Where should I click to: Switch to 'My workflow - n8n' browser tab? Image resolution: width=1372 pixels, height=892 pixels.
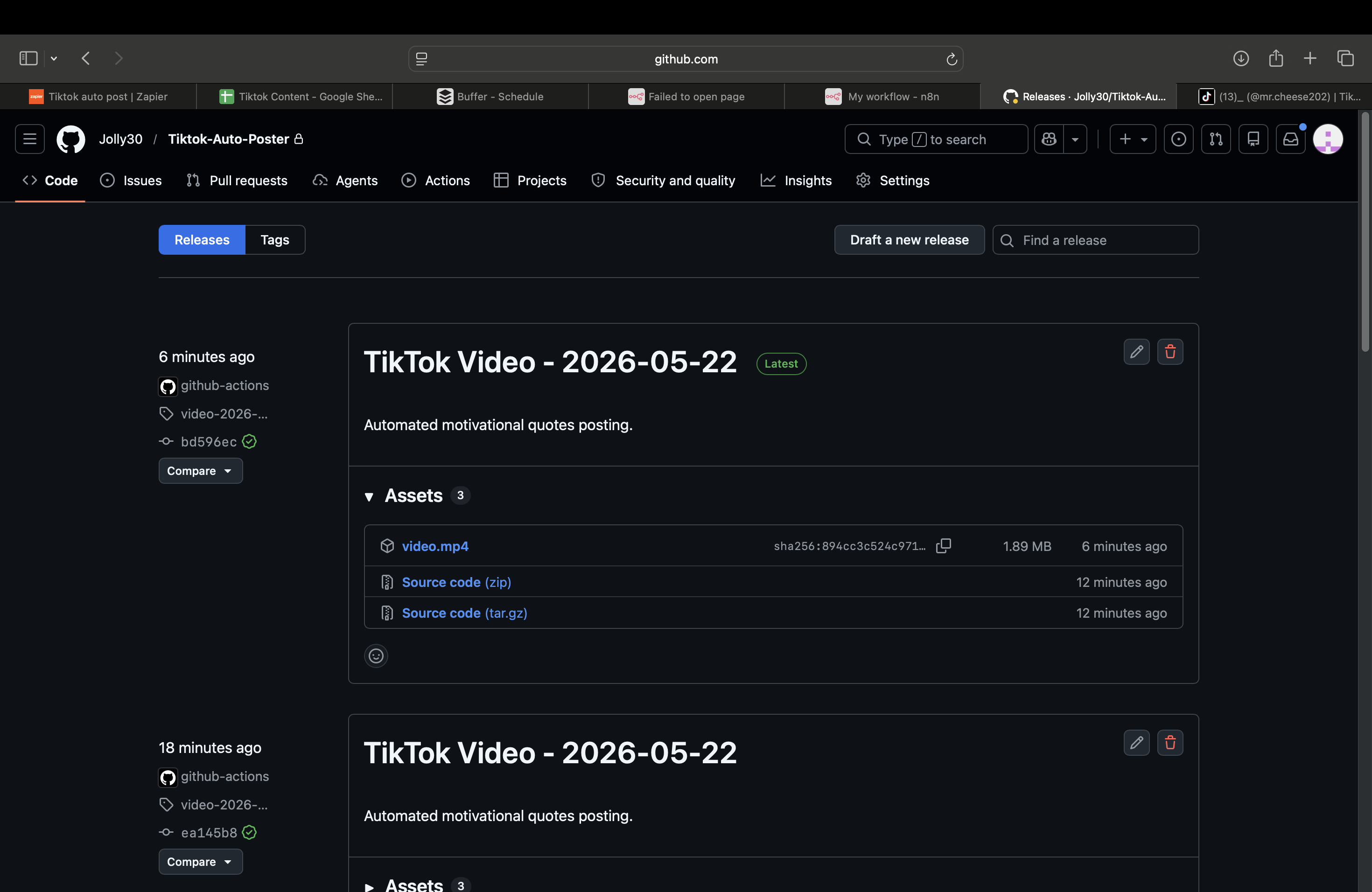[882, 96]
